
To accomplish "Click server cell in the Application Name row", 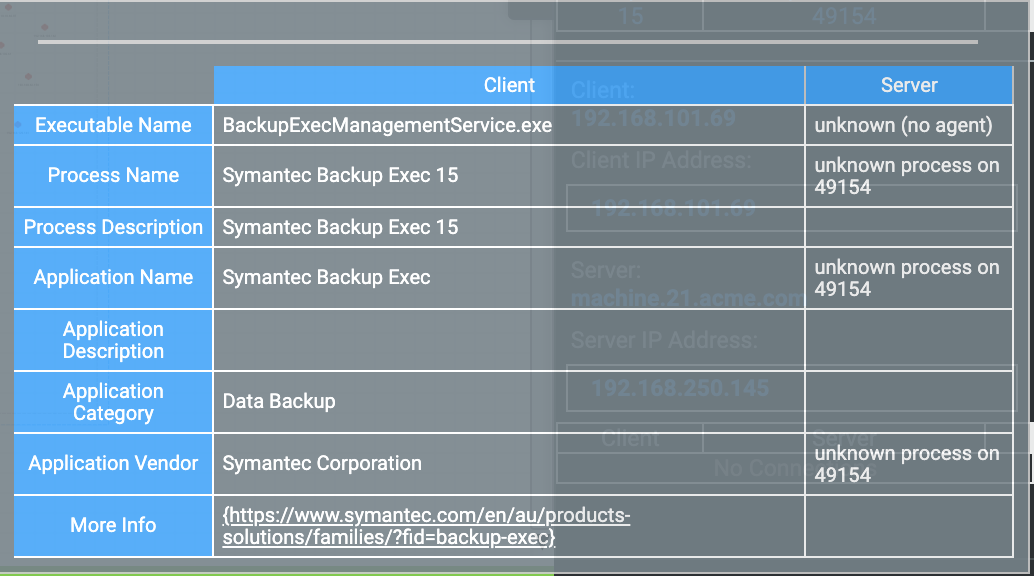I will [x=906, y=278].
